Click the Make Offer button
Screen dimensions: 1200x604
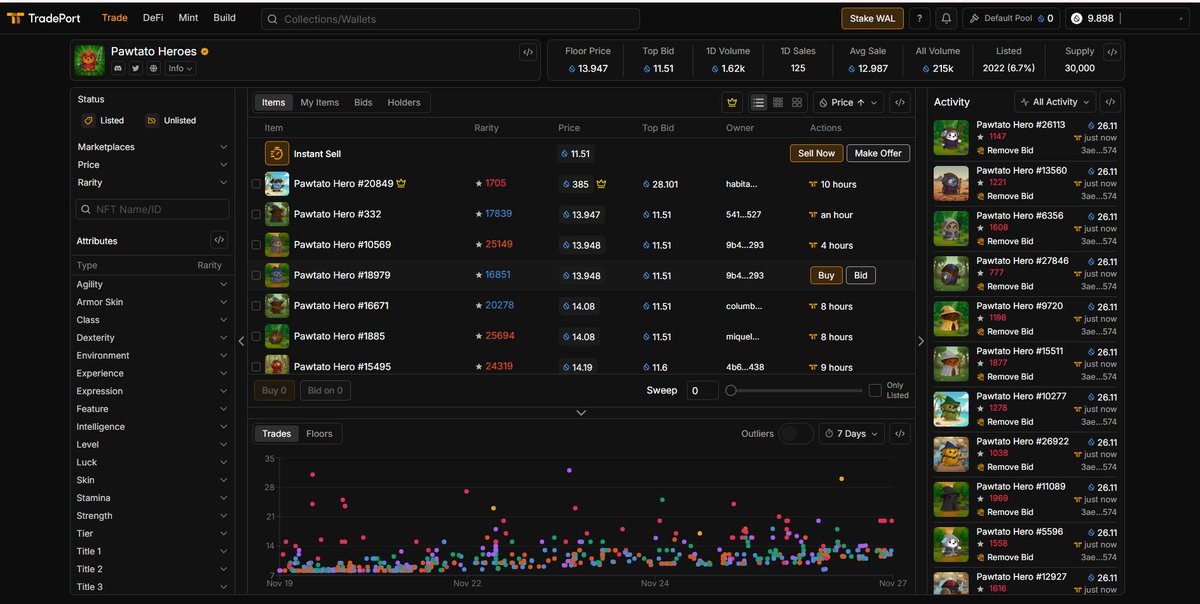coord(878,153)
